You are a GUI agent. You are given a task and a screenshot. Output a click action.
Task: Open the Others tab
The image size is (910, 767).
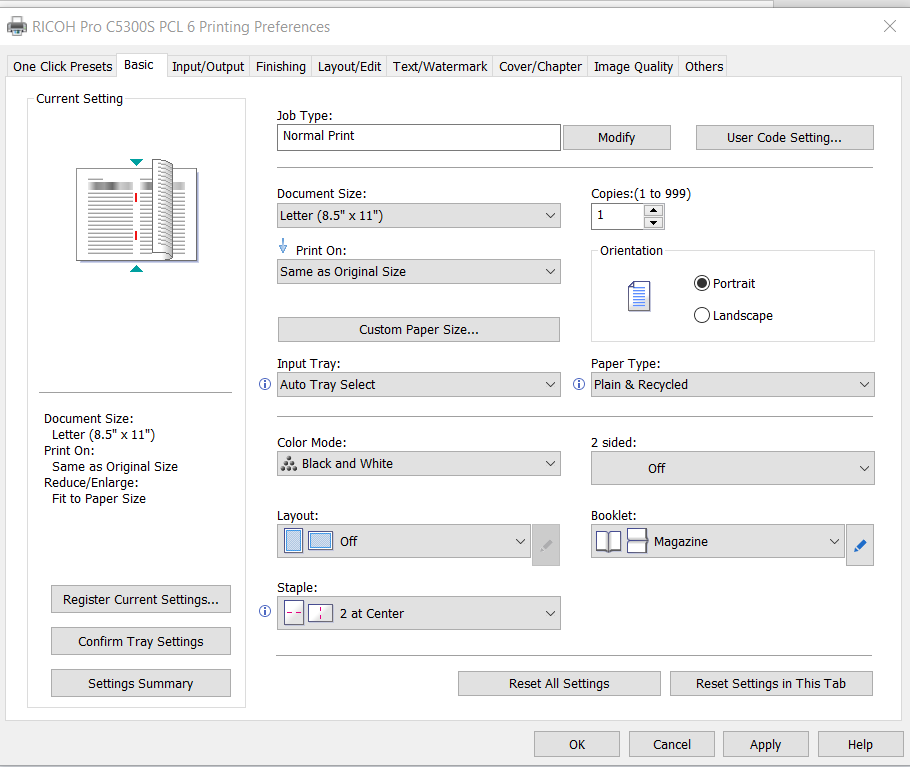(704, 67)
